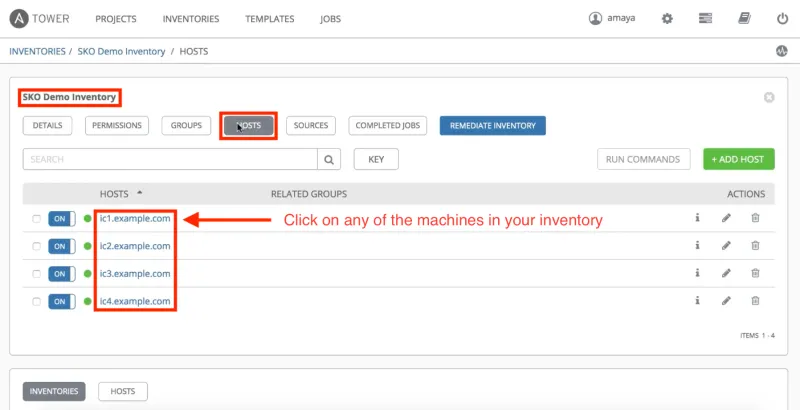View info for lc1.example.com
The width and height of the screenshot is (800, 410).
pyautogui.click(x=697, y=218)
